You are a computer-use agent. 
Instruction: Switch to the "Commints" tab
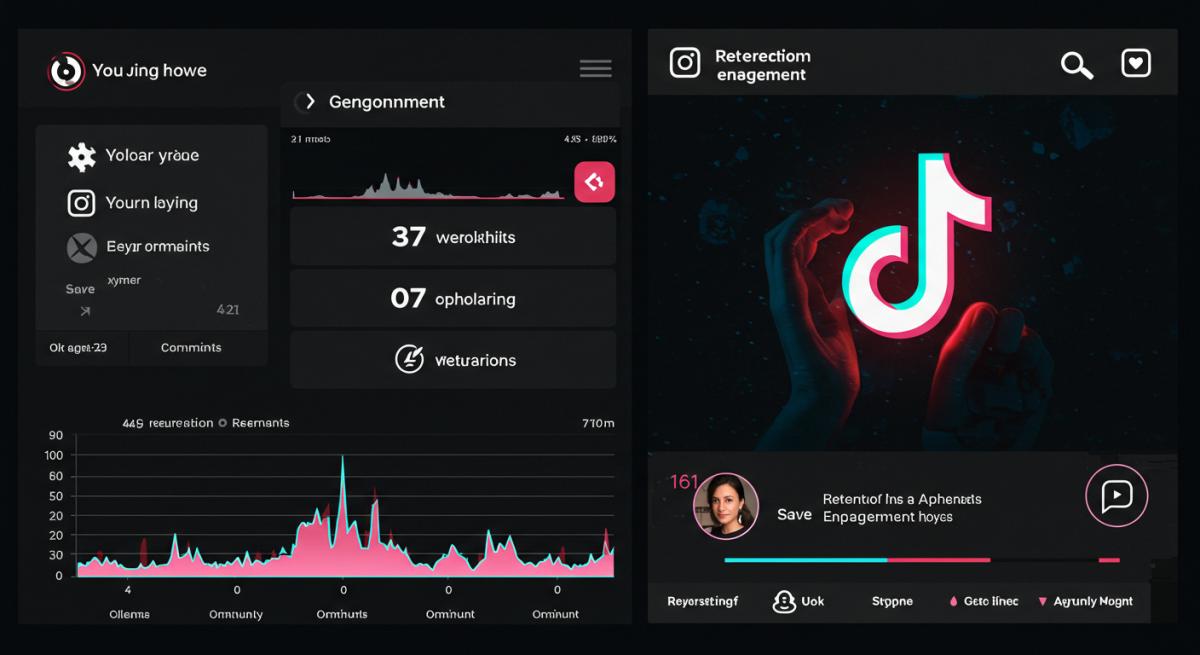click(191, 348)
